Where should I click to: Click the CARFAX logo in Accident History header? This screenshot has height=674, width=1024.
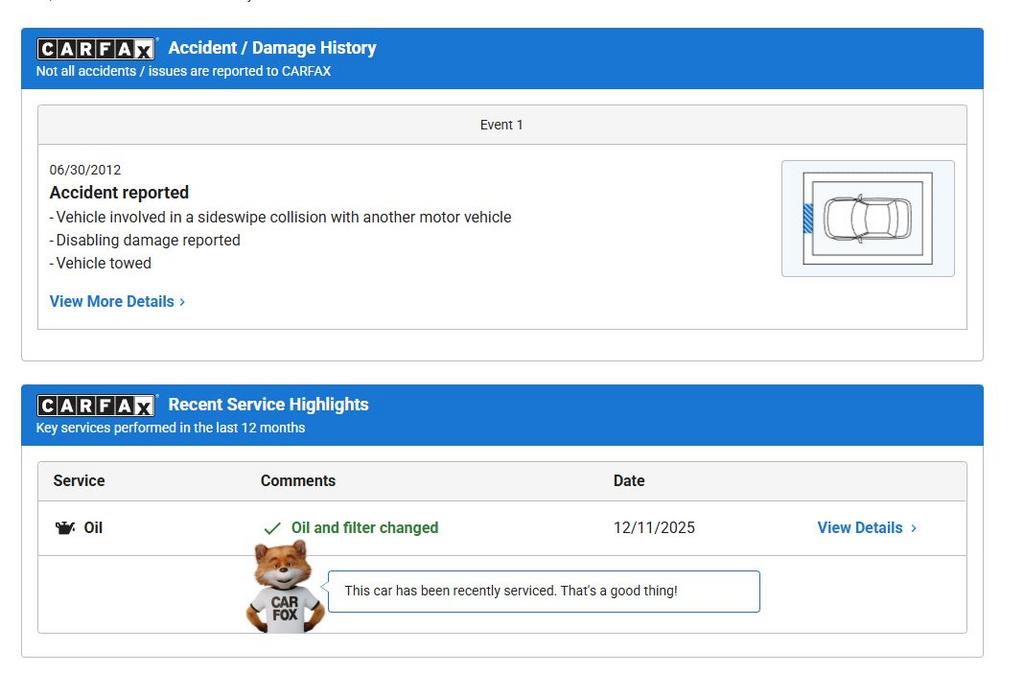coord(96,49)
